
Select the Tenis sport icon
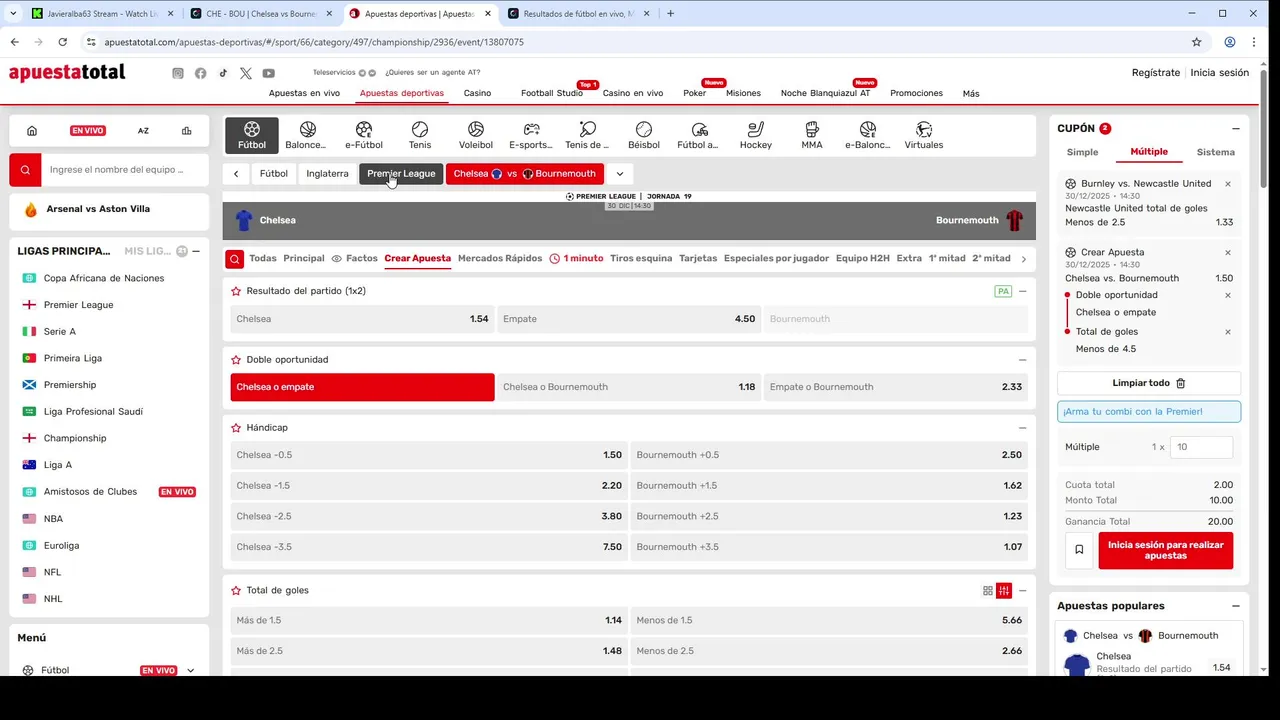click(x=420, y=135)
